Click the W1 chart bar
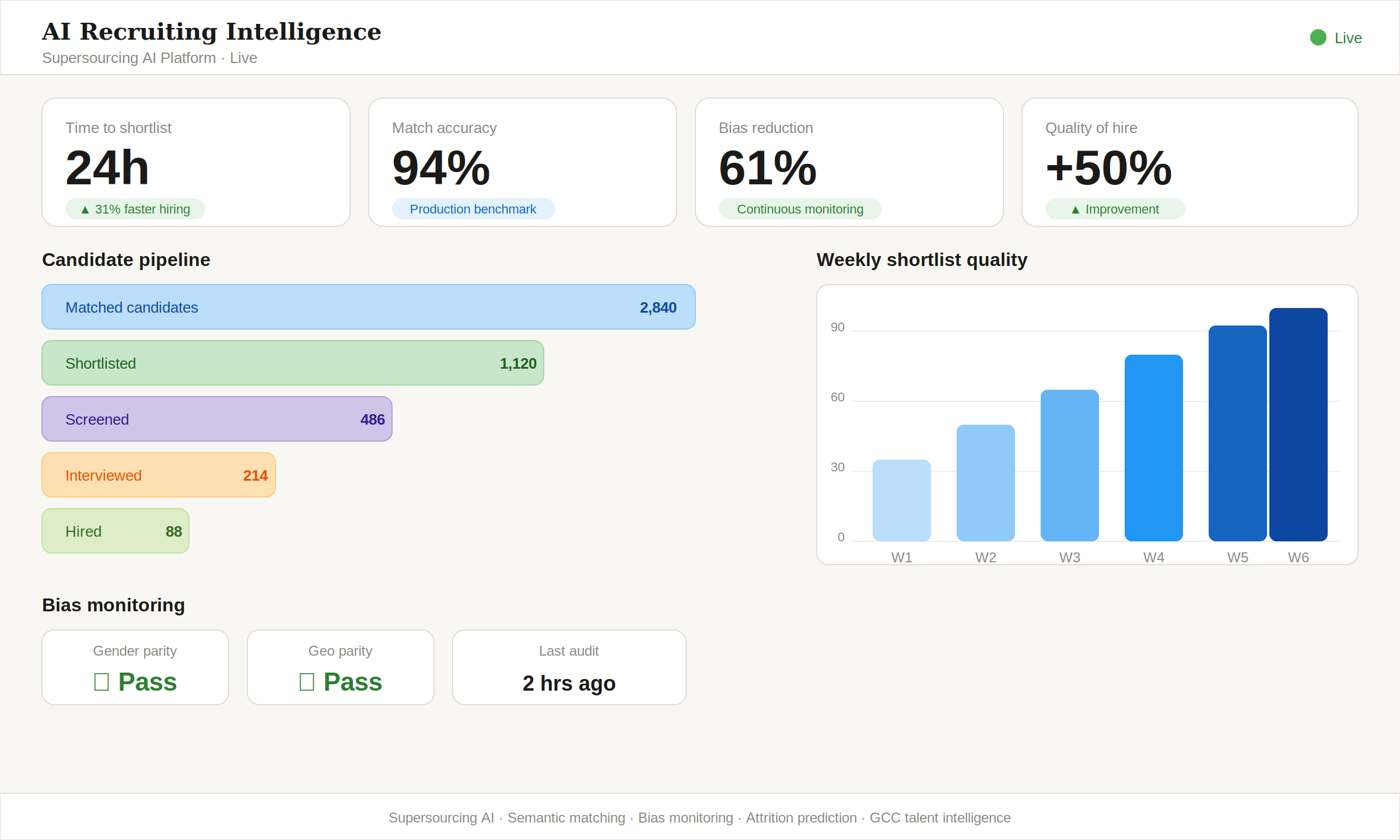The height and width of the screenshot is (840, 1400). [902, 501]
